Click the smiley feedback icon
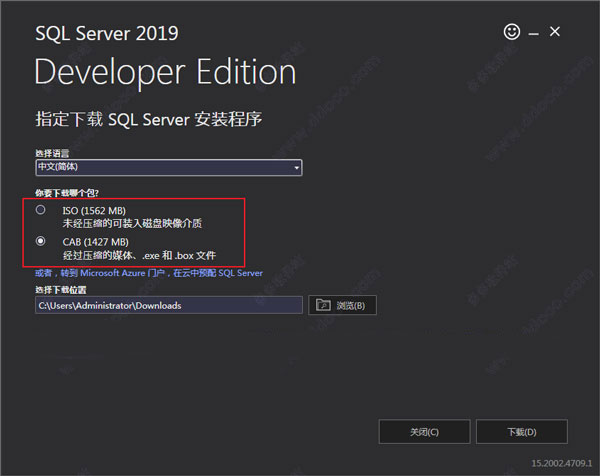600x476 pixels. (x=512, y=32)
